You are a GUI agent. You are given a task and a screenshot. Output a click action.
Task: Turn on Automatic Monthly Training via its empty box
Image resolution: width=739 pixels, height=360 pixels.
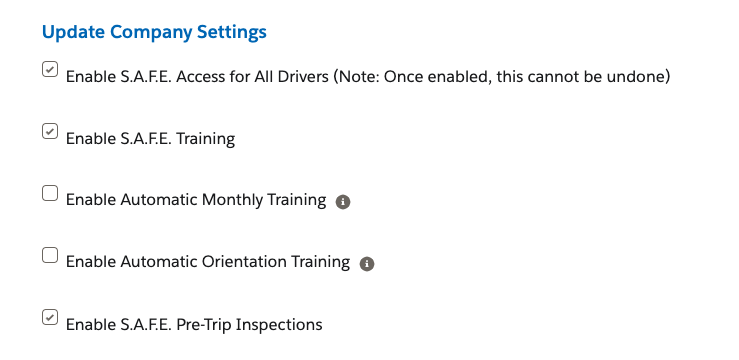pyautogui.click(x=50, y=193)
